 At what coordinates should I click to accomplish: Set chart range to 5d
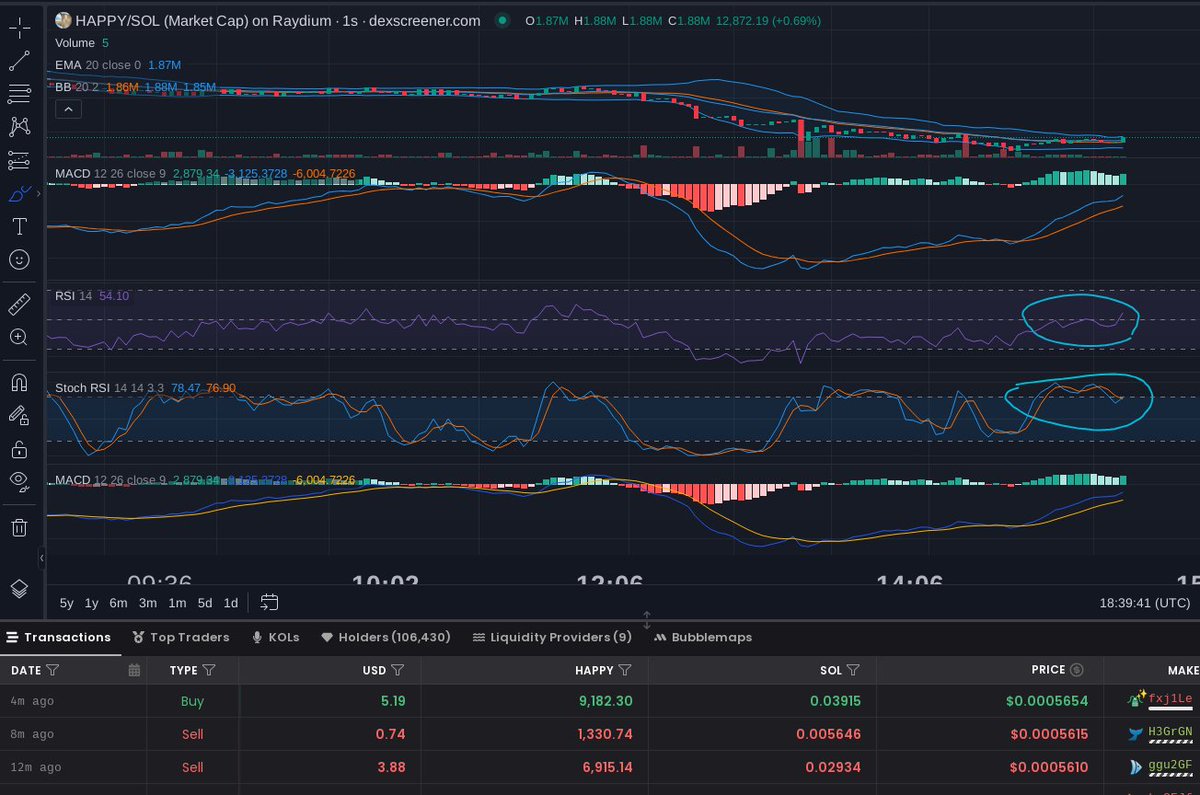[205, 603]
